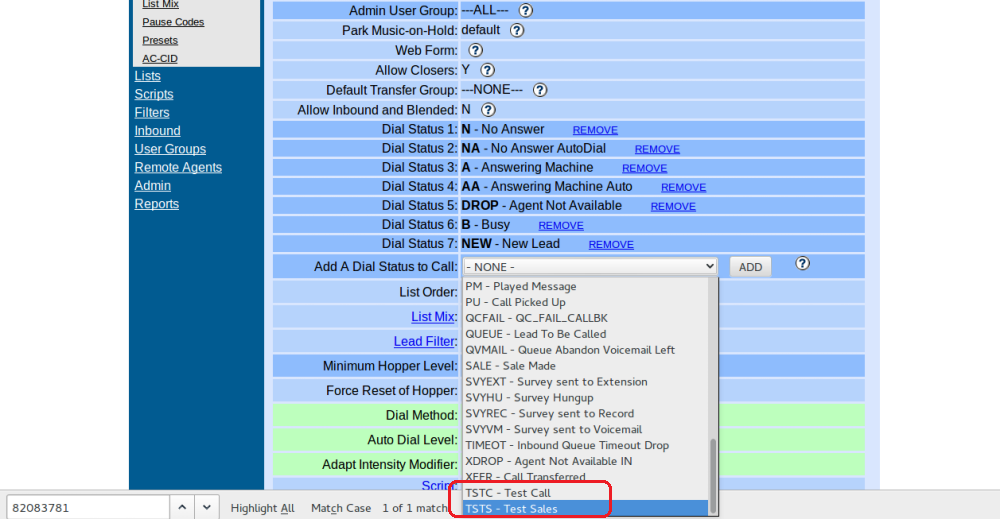Viewport: 1000px width, 519px height.
Task: Remove Dial Status 7 New Lead
Action: tap(611, 245)
